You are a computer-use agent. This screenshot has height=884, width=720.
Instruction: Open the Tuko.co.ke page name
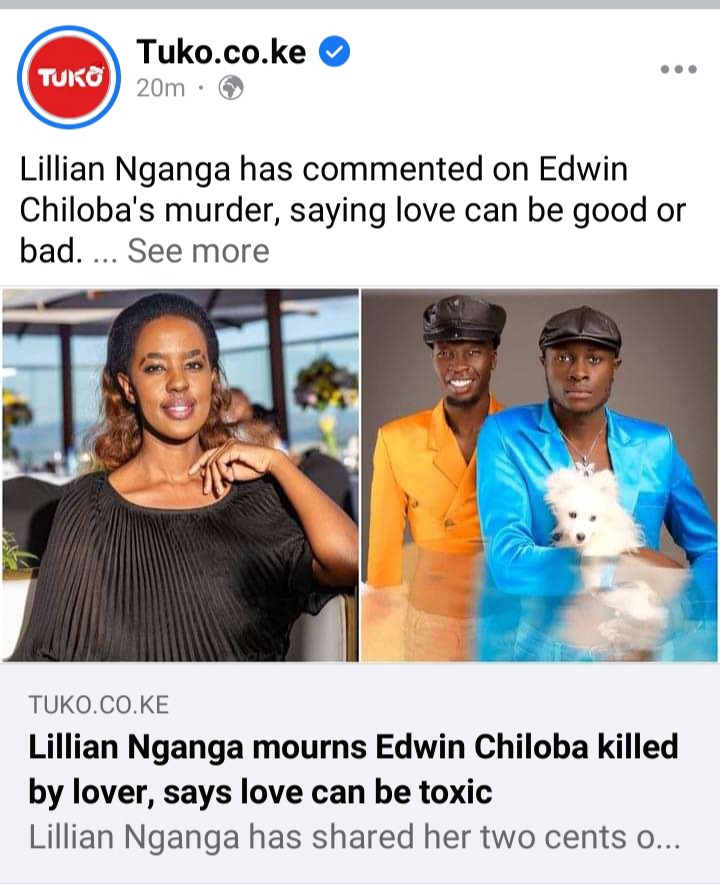pyautogui.click(x=221, y=51)
